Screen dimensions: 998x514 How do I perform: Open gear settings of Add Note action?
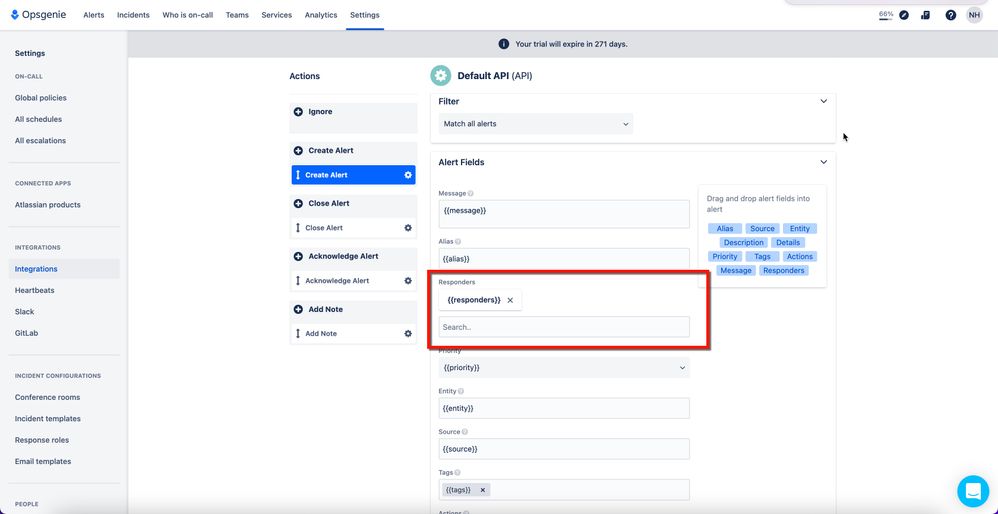[x=408, y=333]
